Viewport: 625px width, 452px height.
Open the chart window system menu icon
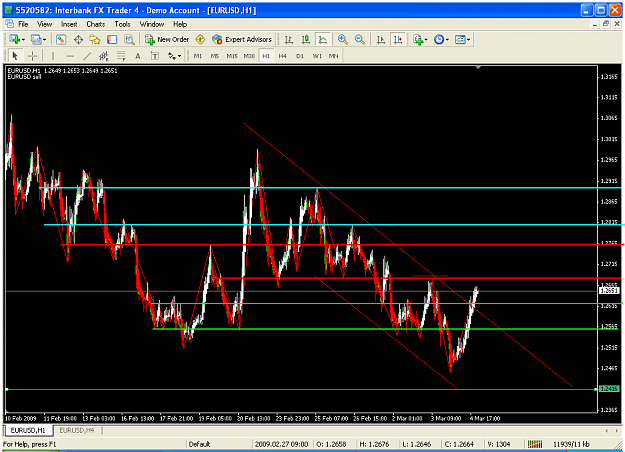pos(9,24)
